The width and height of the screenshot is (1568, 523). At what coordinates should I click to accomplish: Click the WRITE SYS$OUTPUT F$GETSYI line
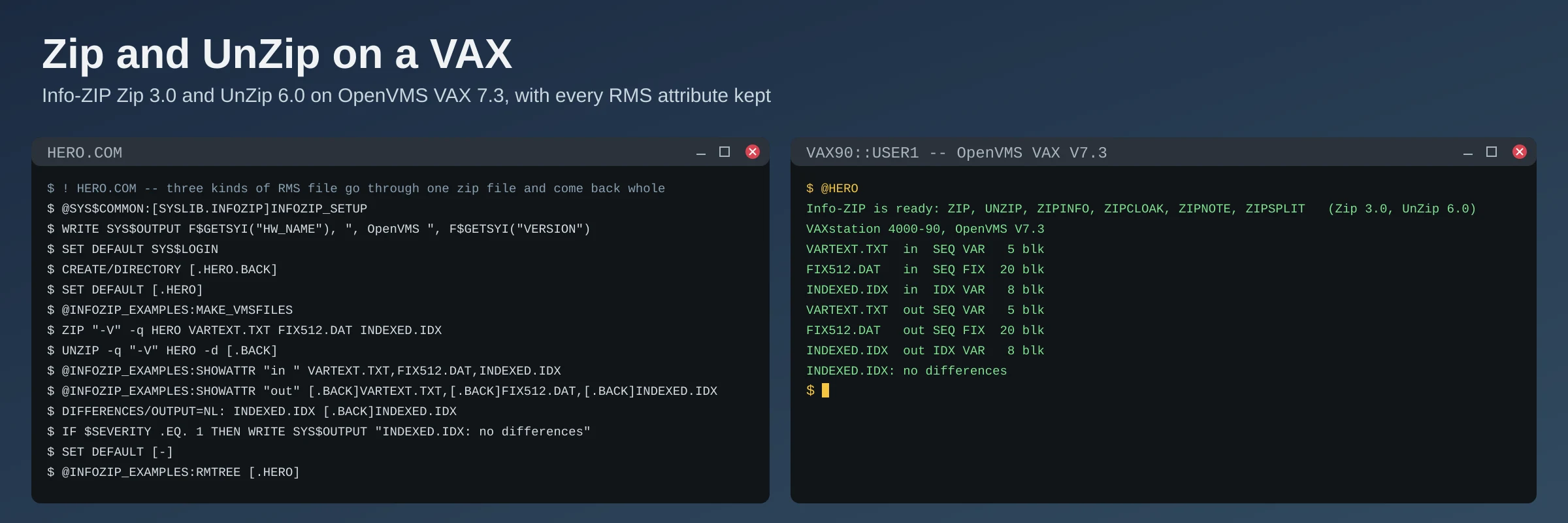click(319, 229)
